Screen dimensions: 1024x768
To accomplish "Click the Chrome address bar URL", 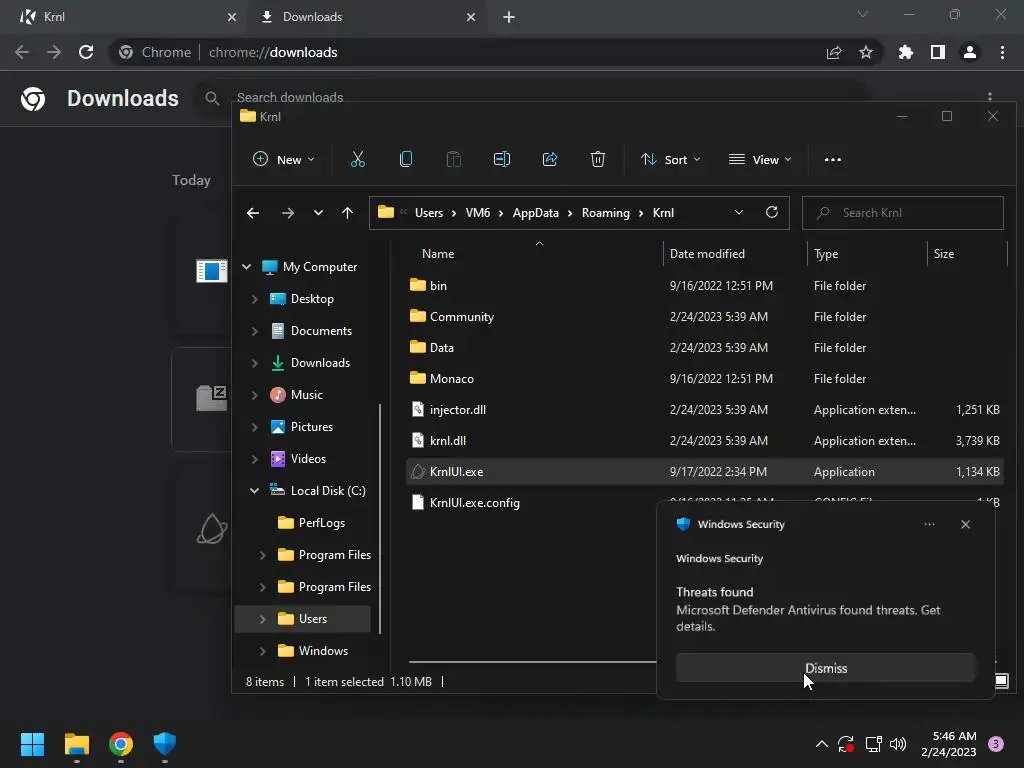I will click(x=273, y=52).
